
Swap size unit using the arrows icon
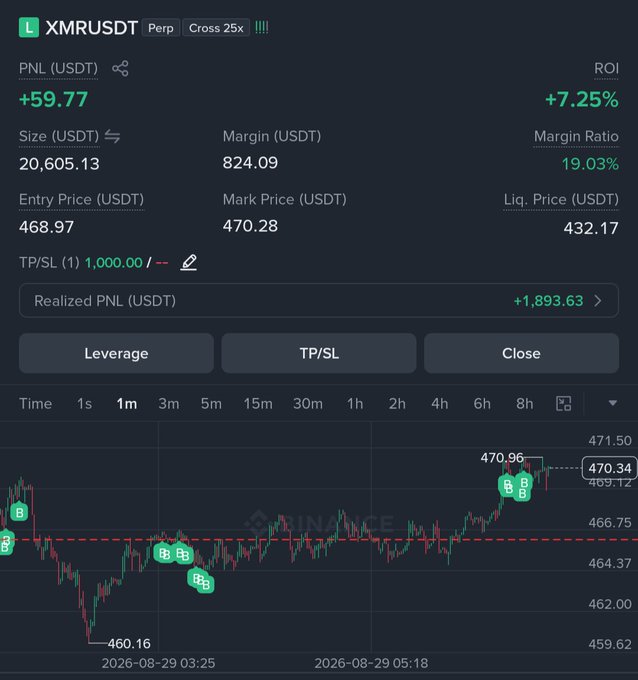112,137
